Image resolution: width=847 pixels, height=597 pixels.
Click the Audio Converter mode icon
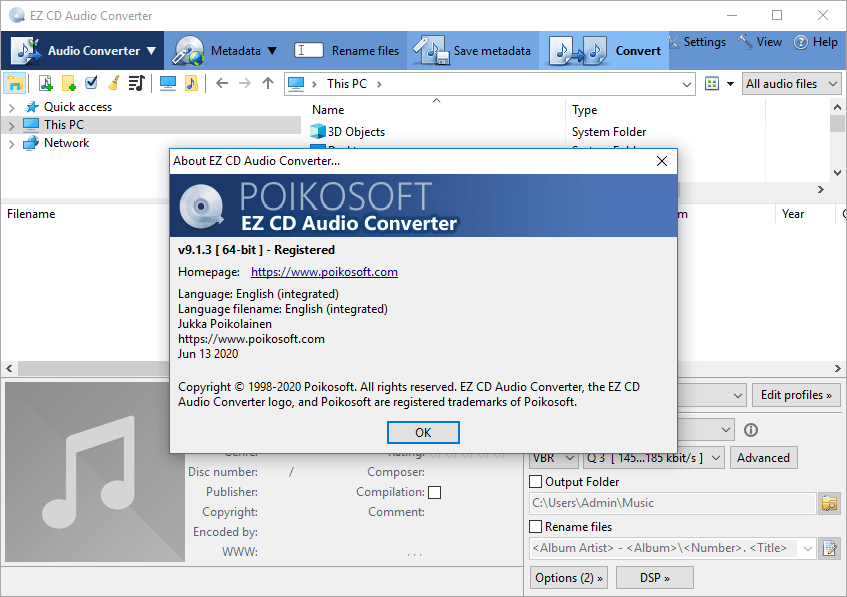coord(25,51)
